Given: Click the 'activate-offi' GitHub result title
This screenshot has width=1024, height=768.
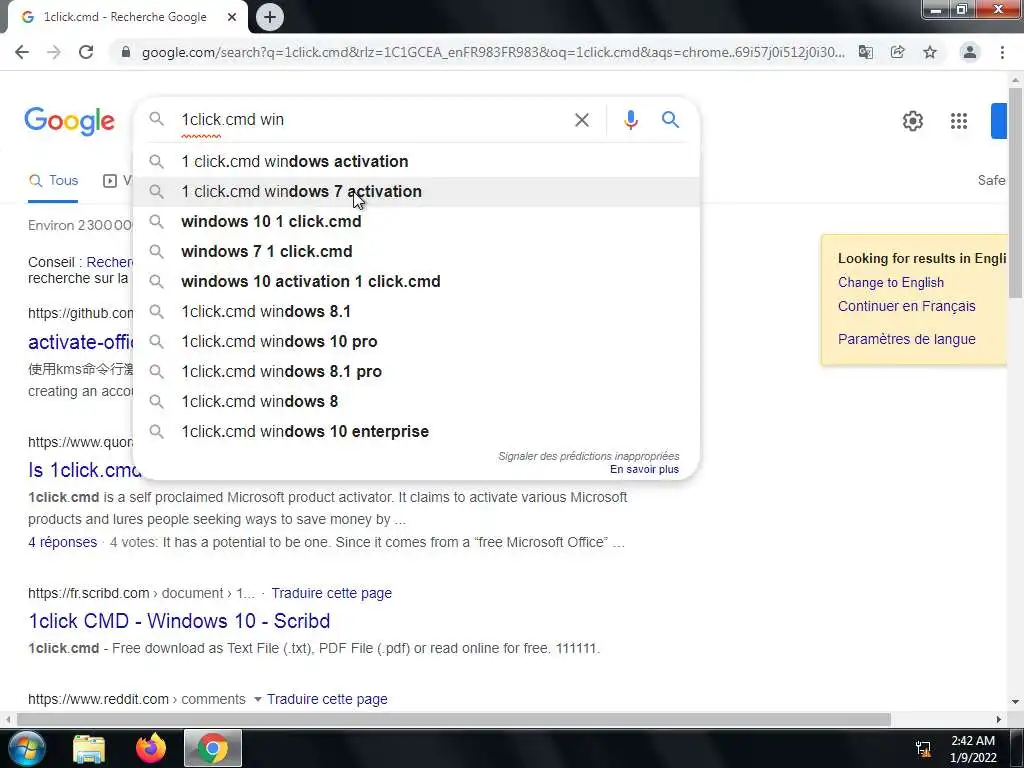Looking at the screenshot, I should pyautogui.click(x=80, y=342).
